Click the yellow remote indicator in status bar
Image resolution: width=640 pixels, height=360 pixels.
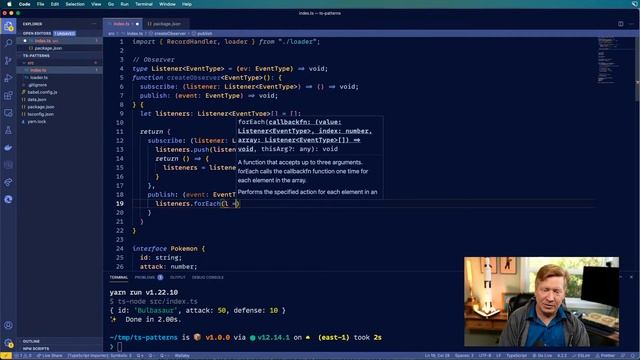(6, 356)
